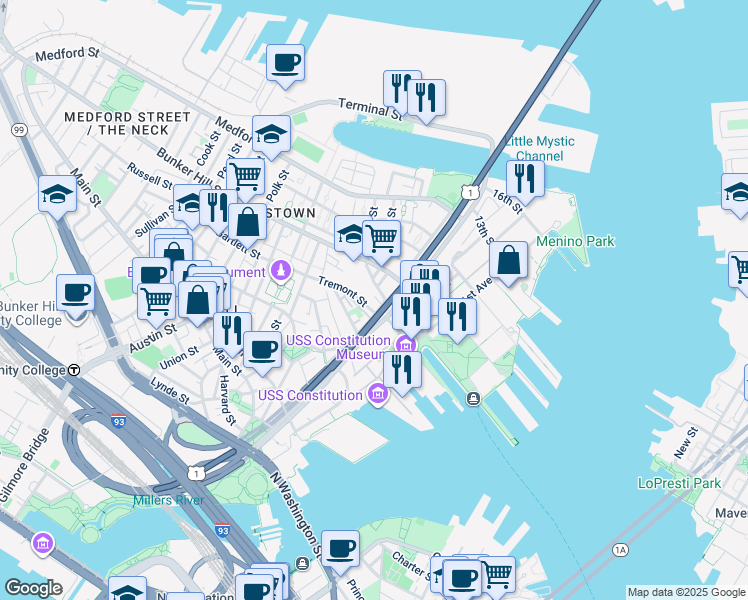Click the coffee marker at Bunker Hill Community College
748x600 pixels.
(75, 294)
